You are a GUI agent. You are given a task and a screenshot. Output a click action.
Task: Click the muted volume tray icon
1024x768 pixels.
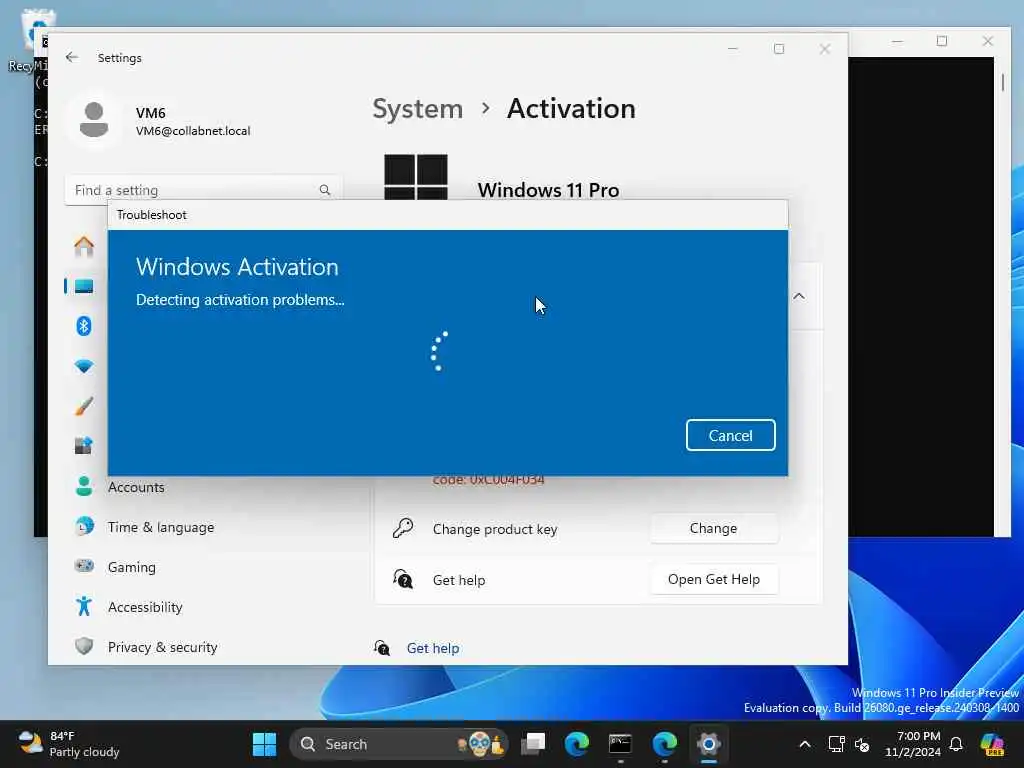tap(862, 744)
